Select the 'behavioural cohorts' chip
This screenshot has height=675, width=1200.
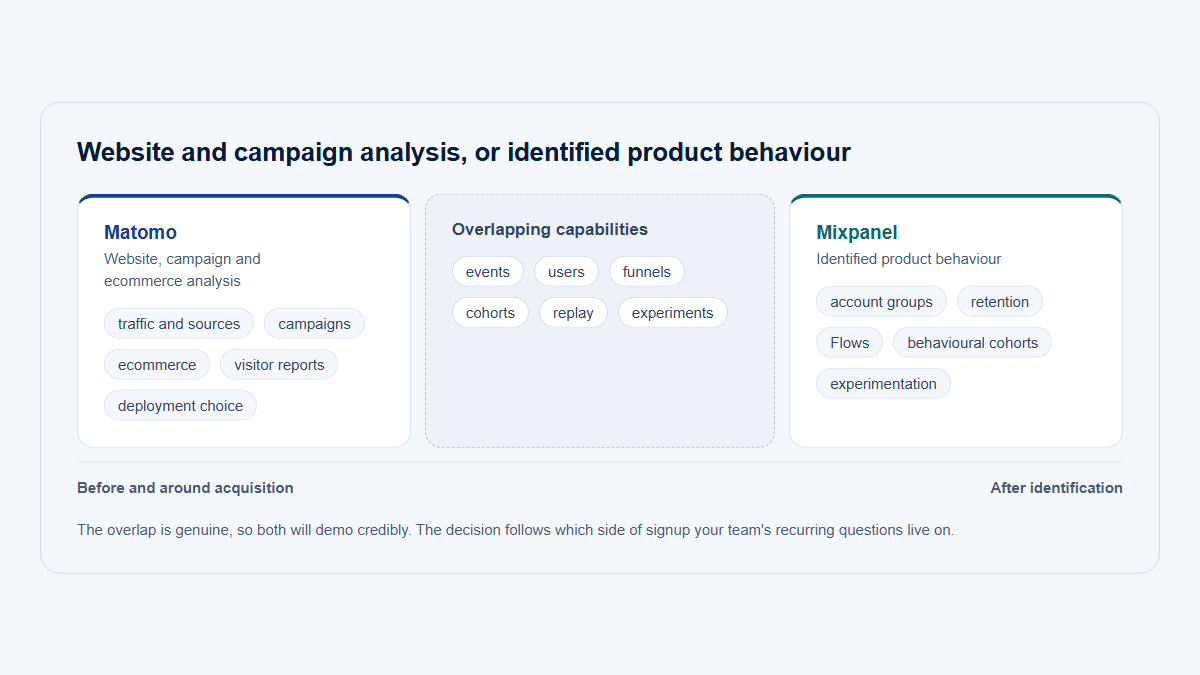973,343
